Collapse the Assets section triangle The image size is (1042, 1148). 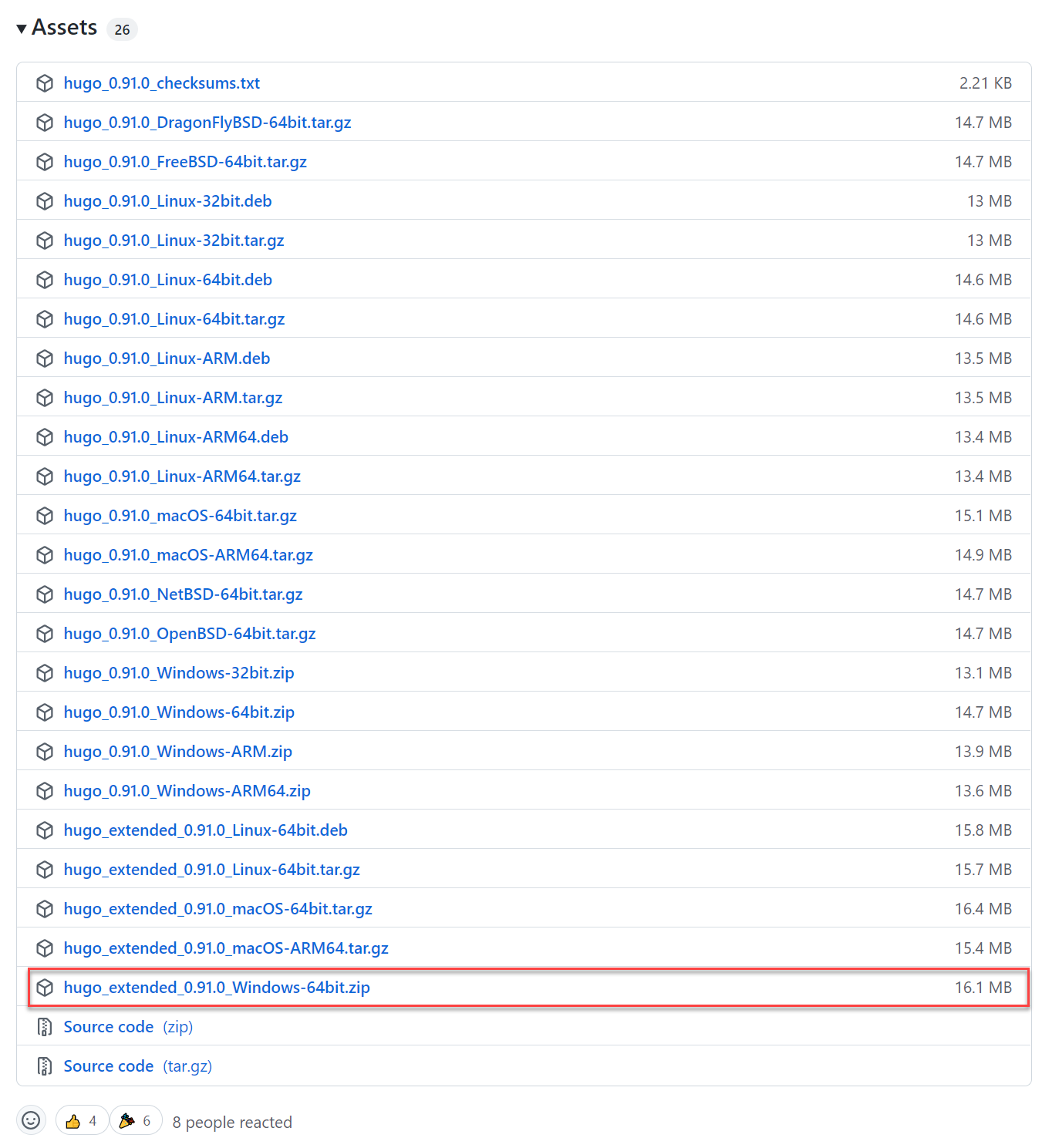click(x=22, y=29)
